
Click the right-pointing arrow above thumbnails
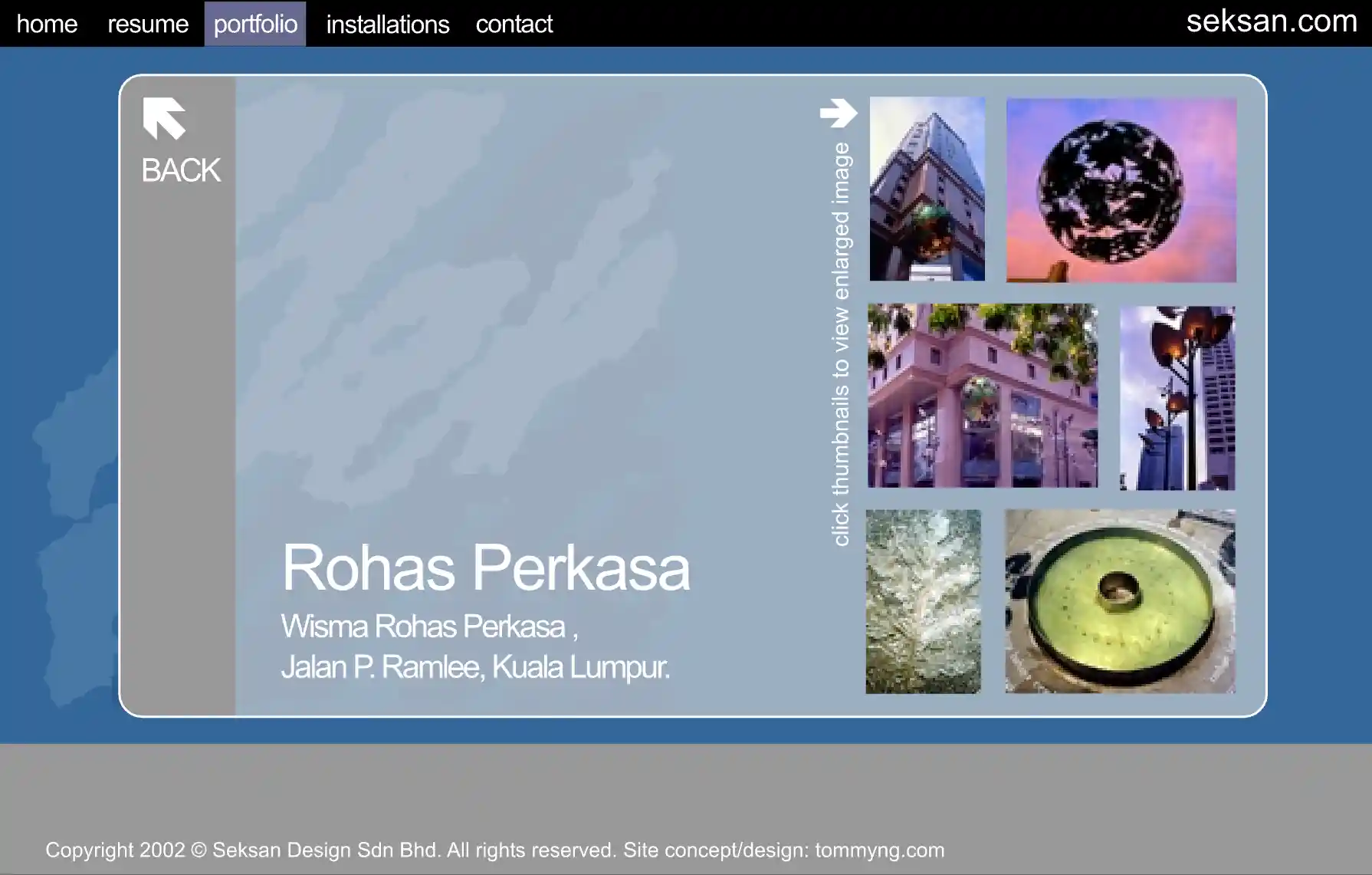click(x=839, y=113)
